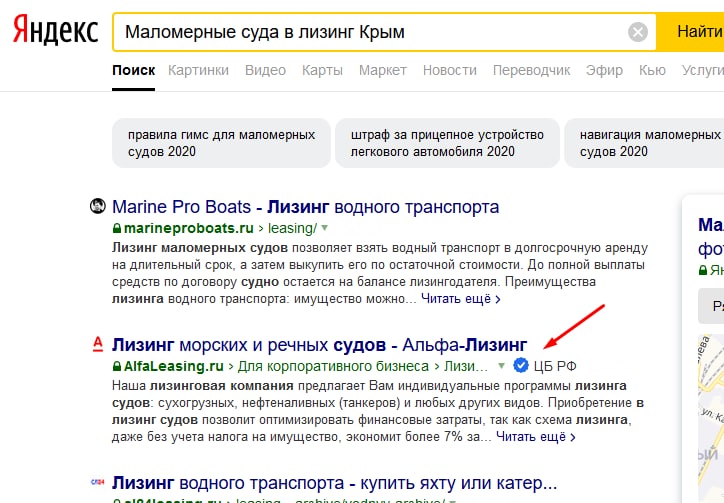Open the Маркет tab
This screenshot has height=503, width=724.
point(382,70)
